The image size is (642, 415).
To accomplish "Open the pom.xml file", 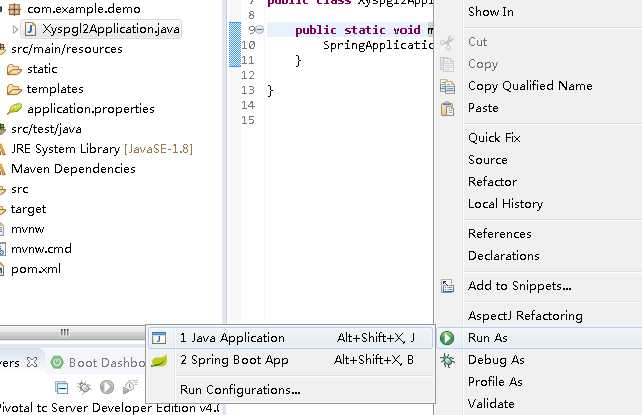I will [36, 269].
